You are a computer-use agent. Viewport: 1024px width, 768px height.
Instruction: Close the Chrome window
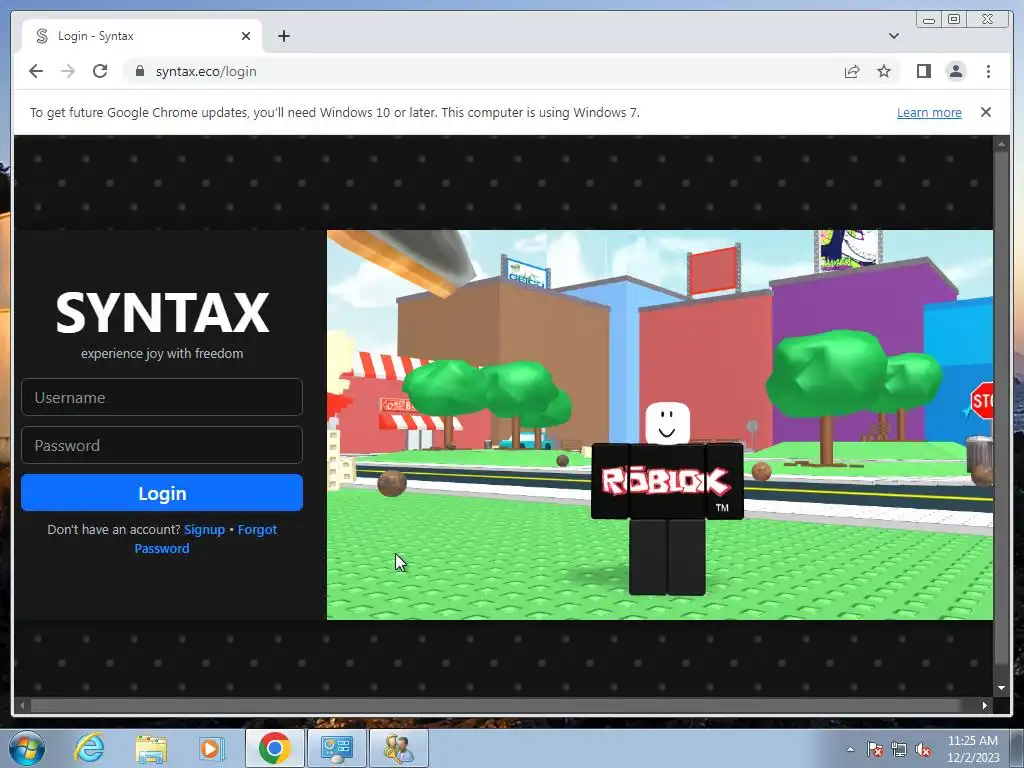coord(988,20)
